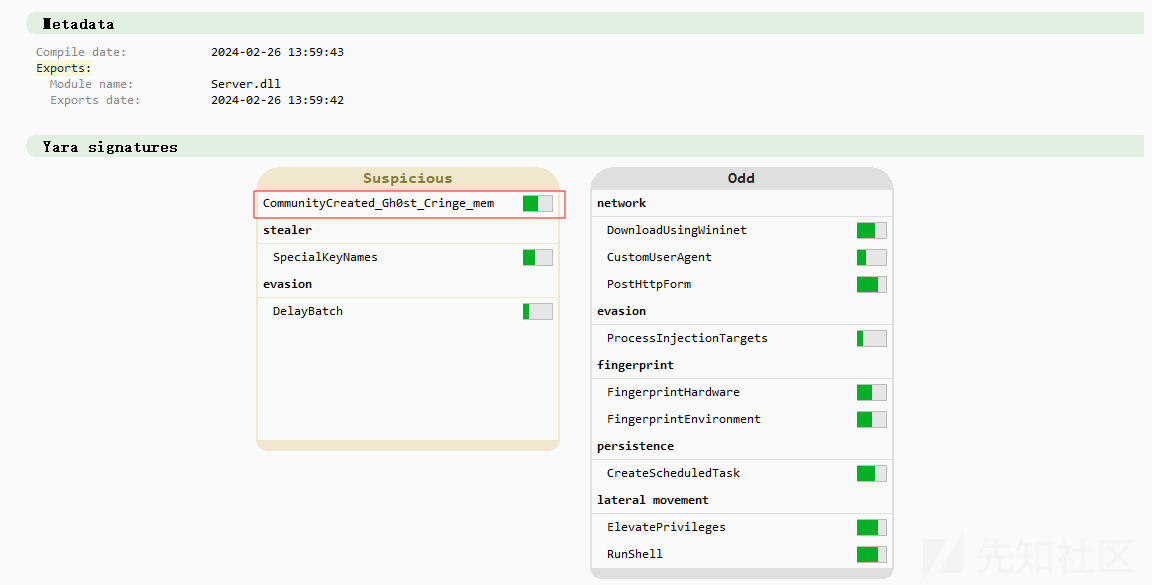Image resolution: width=1152 pixels, height=585 pixels.
Task: Click the ElevatePrivileges score bar
Action: 871,527
